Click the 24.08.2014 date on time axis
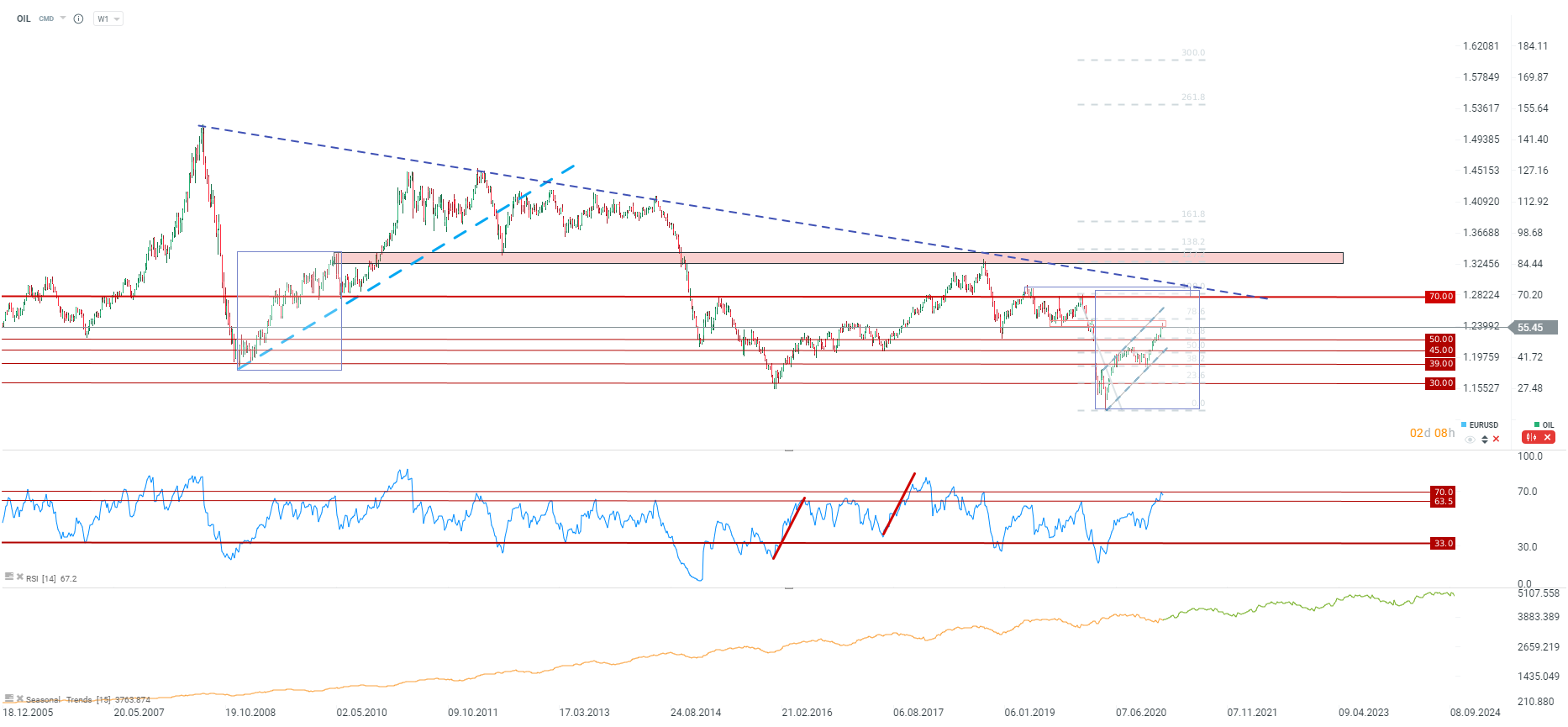Viewport: 1568px width, 727px height. 696,713
